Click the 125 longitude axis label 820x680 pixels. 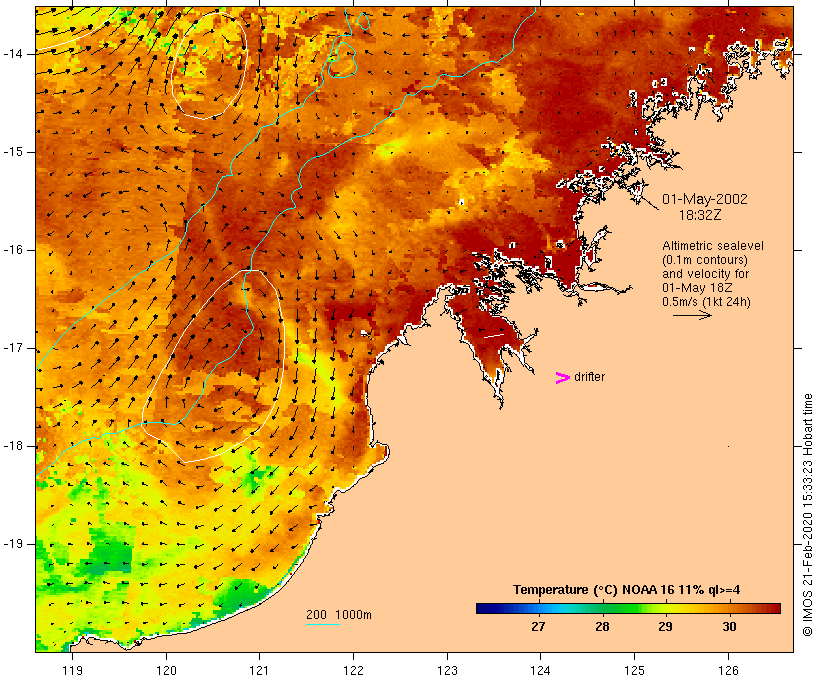click(635, 670)
